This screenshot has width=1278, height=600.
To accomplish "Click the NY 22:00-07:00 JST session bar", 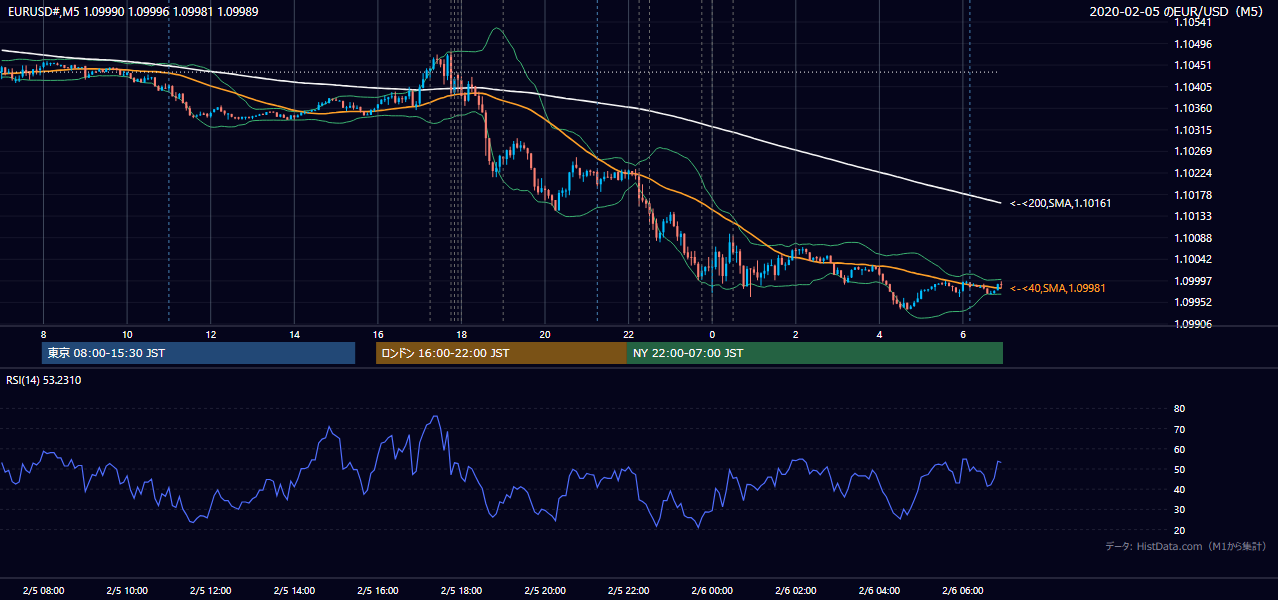I will [x=815, y=353].
